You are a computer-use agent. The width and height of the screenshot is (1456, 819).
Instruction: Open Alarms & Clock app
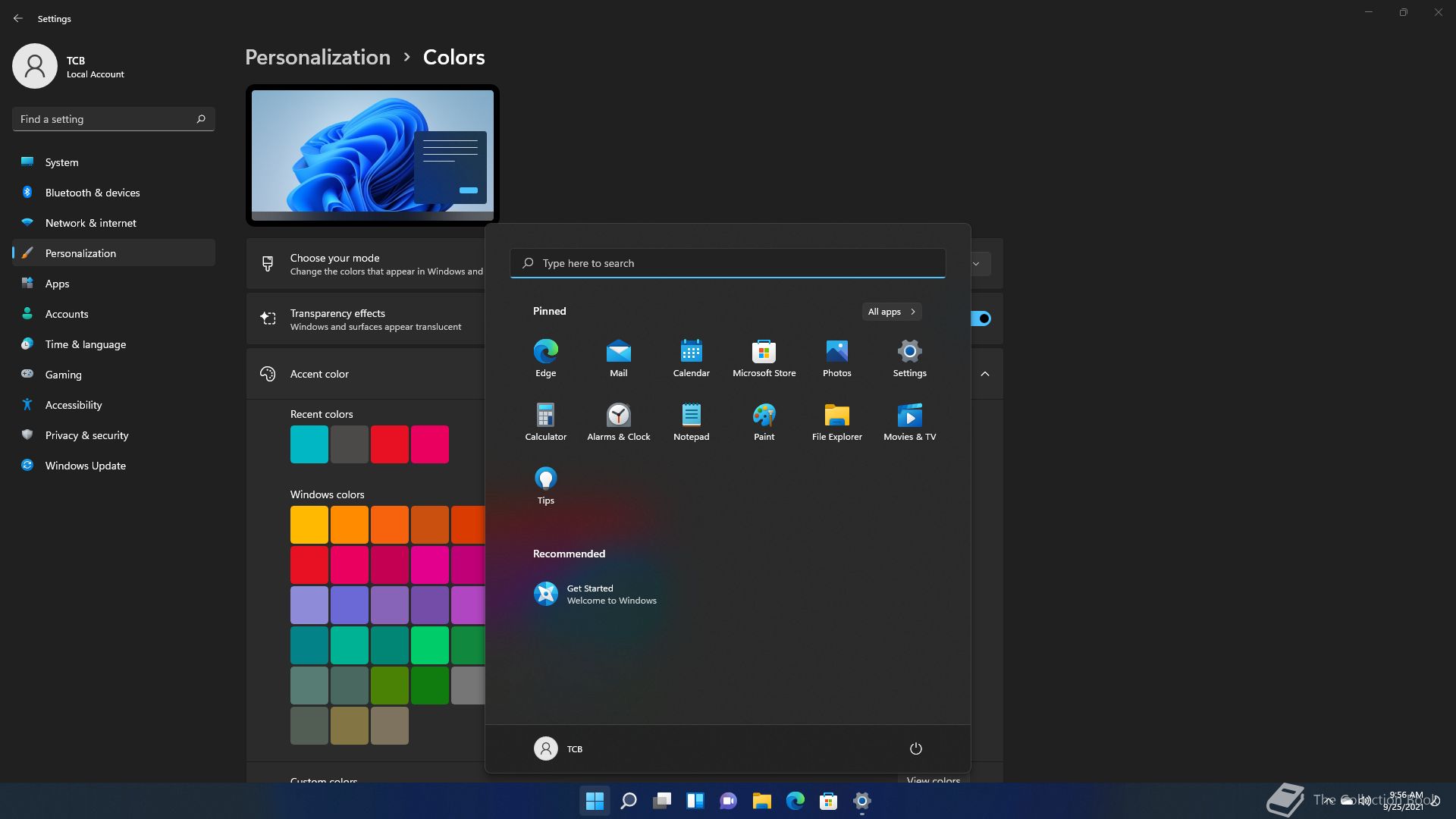click(618, 422)
